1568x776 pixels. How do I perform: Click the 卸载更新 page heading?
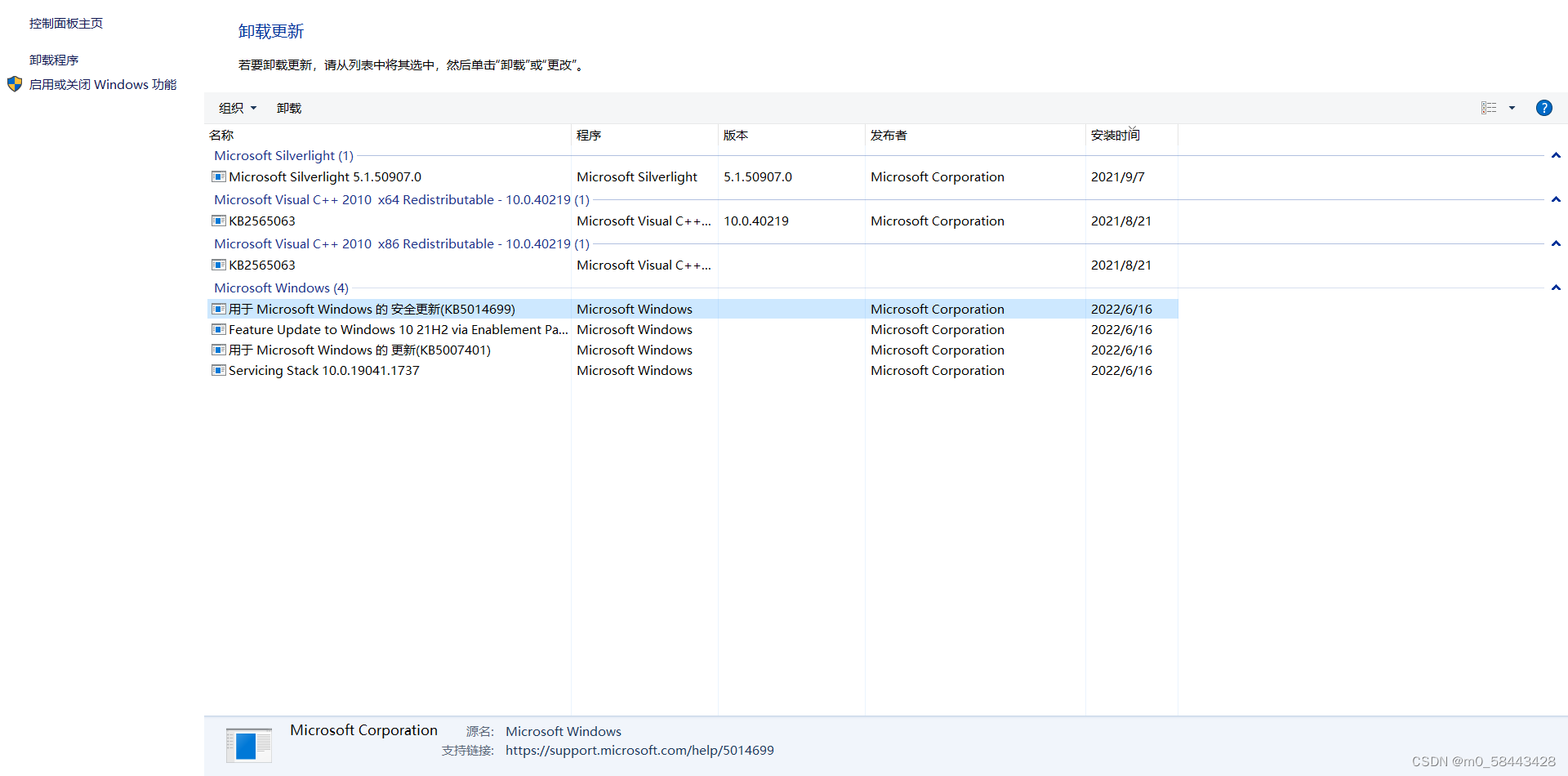click(x=271, y=31)
